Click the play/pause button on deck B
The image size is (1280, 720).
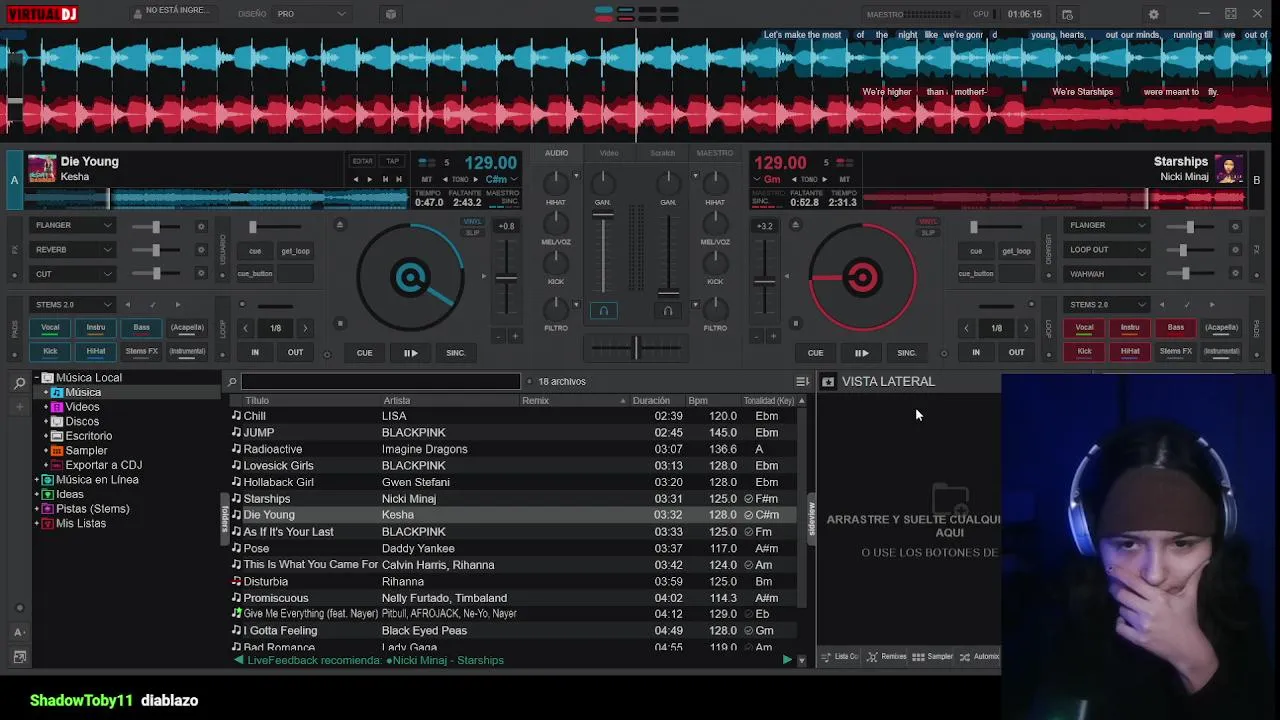[x=861, y=353]
